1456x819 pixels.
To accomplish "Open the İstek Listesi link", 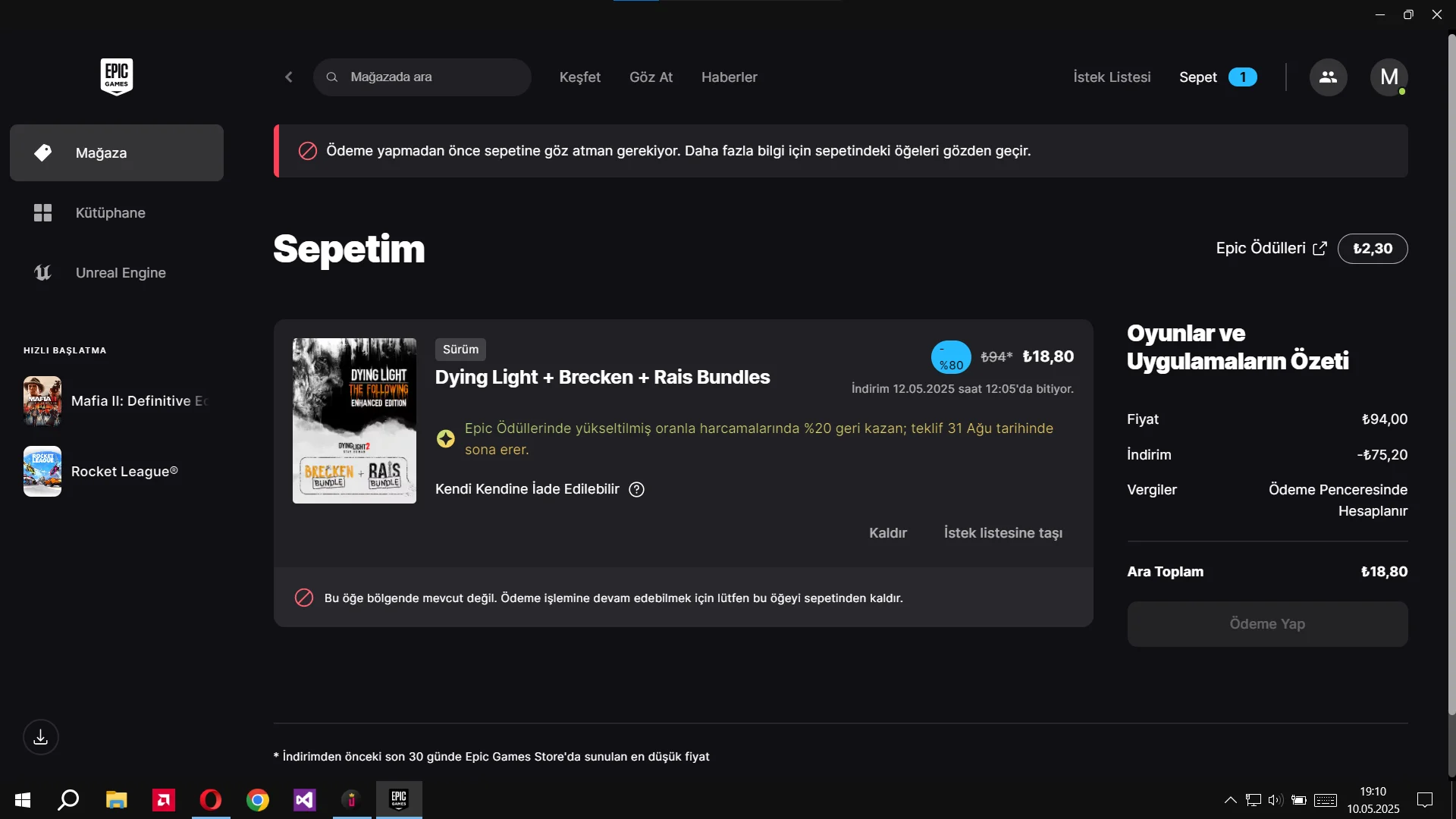I will pos(1112,77).
